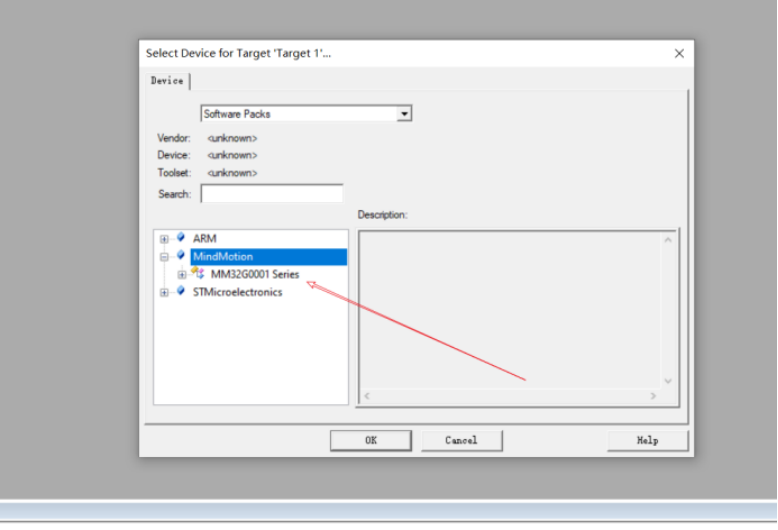This screenshot has height=530, width=778.
Task: Click the ARM vendor icon
Action: [x=180, y=239]
